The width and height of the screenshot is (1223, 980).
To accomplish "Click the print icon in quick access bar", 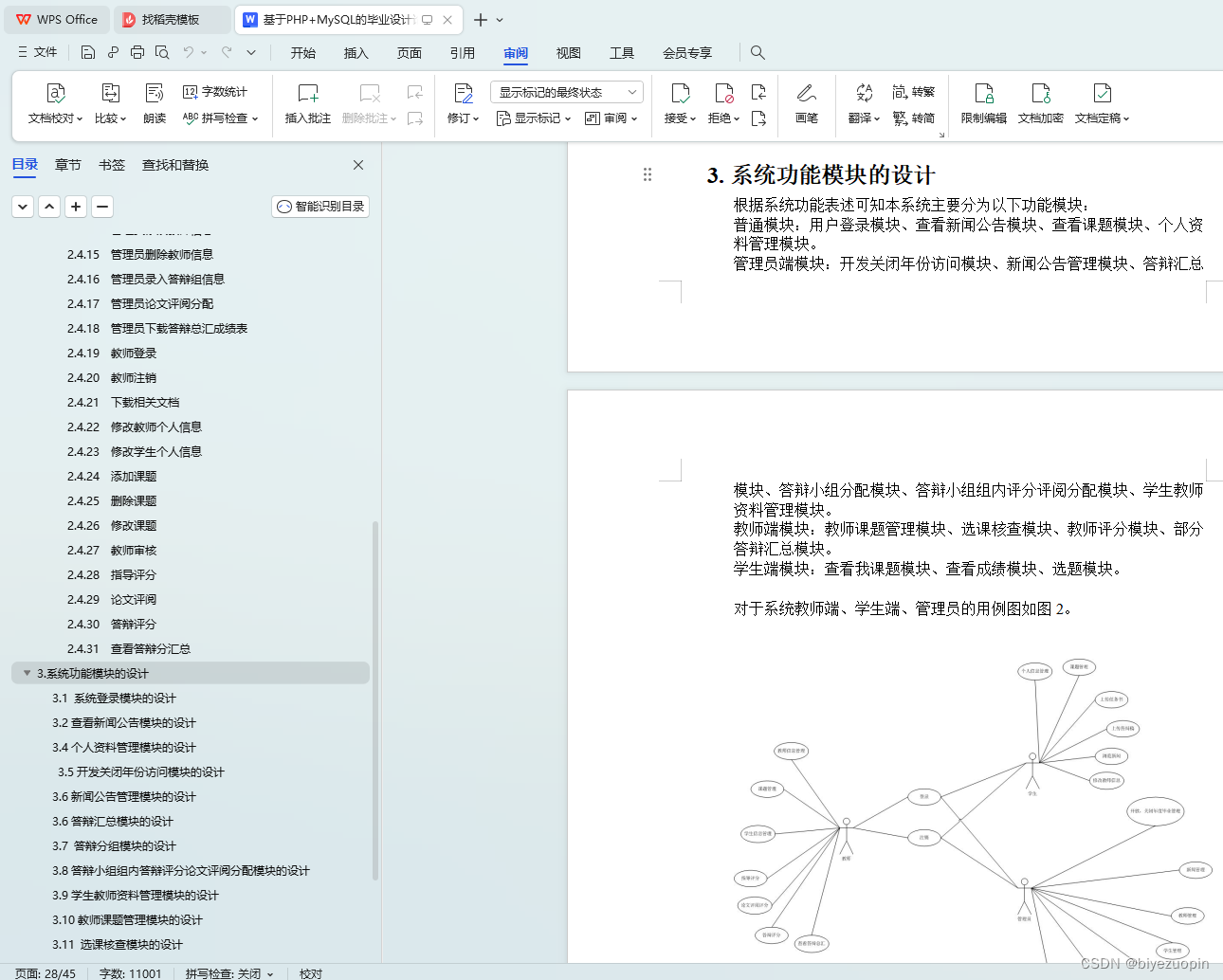I will [x=137, y=52].
